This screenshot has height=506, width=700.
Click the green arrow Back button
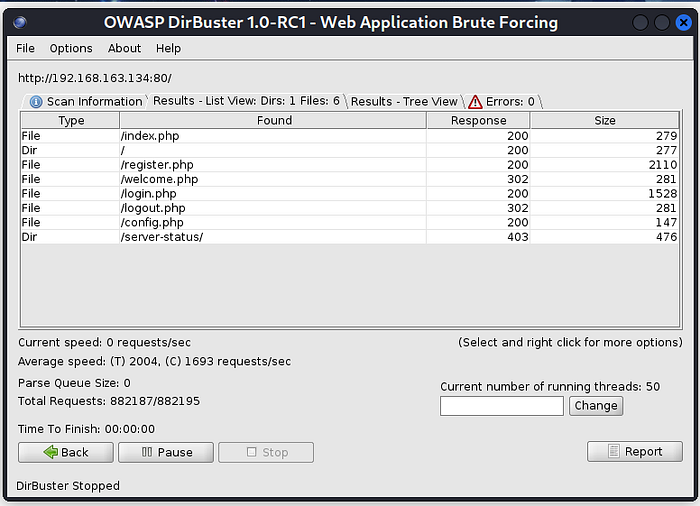(x=66, y=452)
